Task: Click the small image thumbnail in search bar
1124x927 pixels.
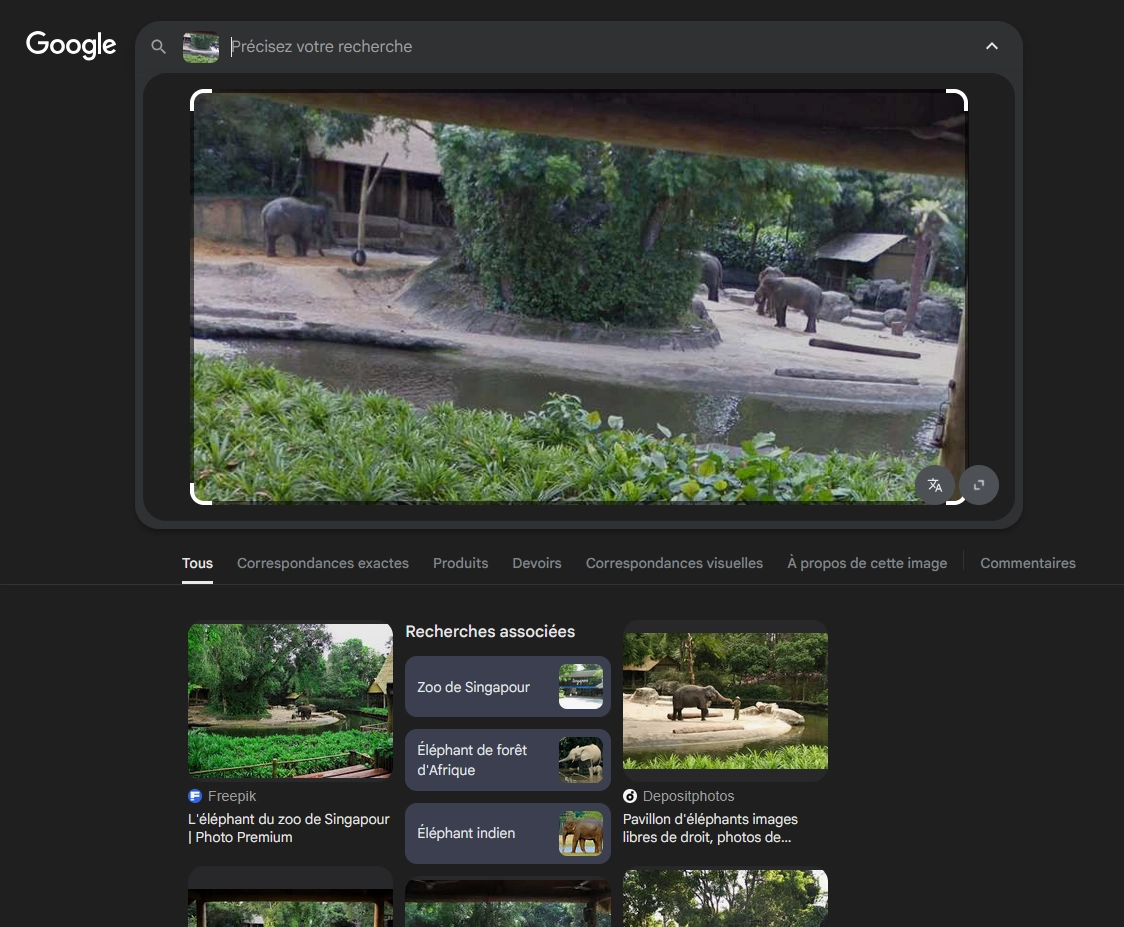Action: (x=201, y=47)
